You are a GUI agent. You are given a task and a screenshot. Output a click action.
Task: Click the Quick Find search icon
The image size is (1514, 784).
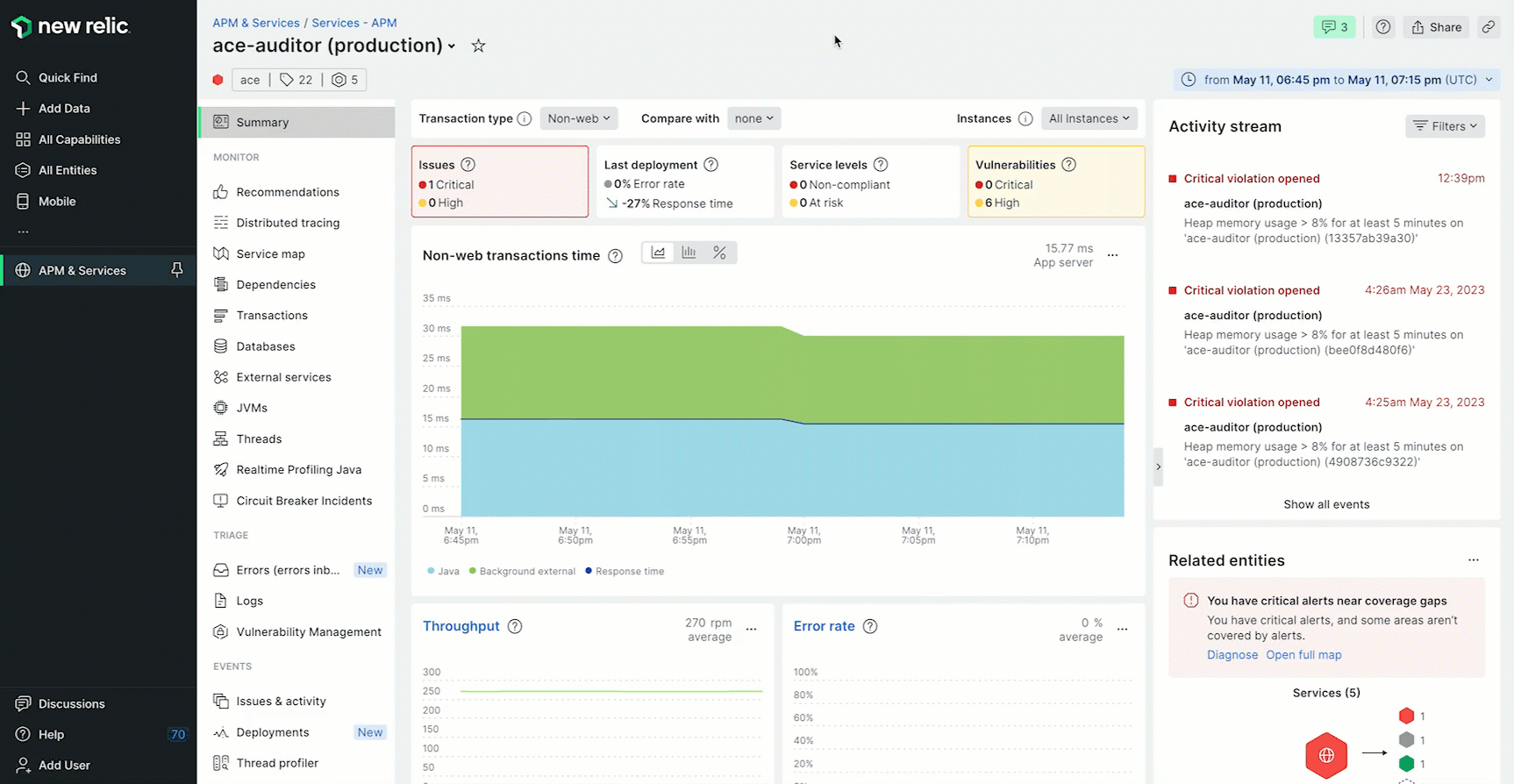[x=24, y=78]
